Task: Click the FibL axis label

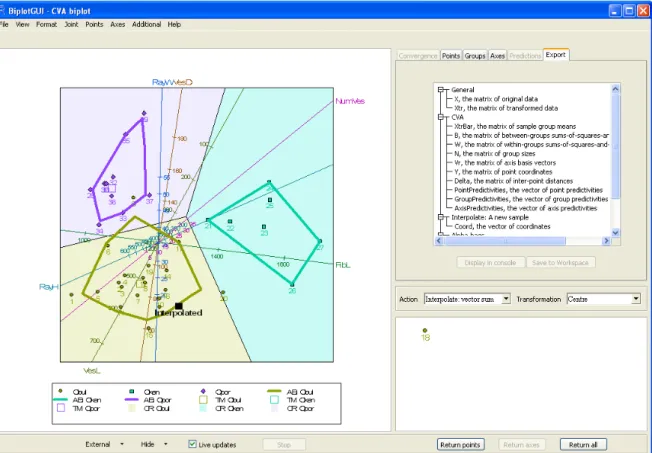Action: (343, 265)
